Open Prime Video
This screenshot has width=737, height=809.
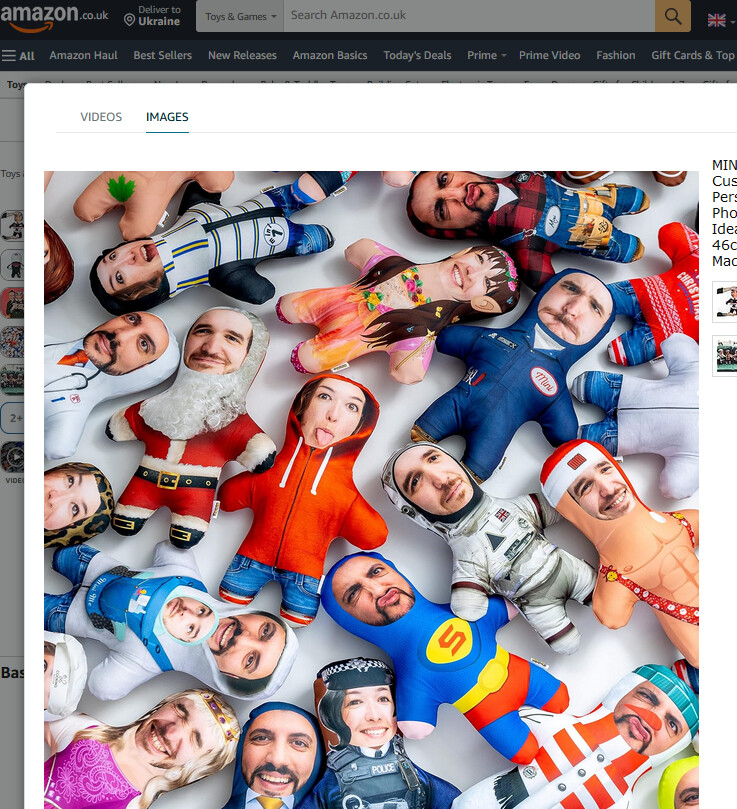(x=549, y=55)
